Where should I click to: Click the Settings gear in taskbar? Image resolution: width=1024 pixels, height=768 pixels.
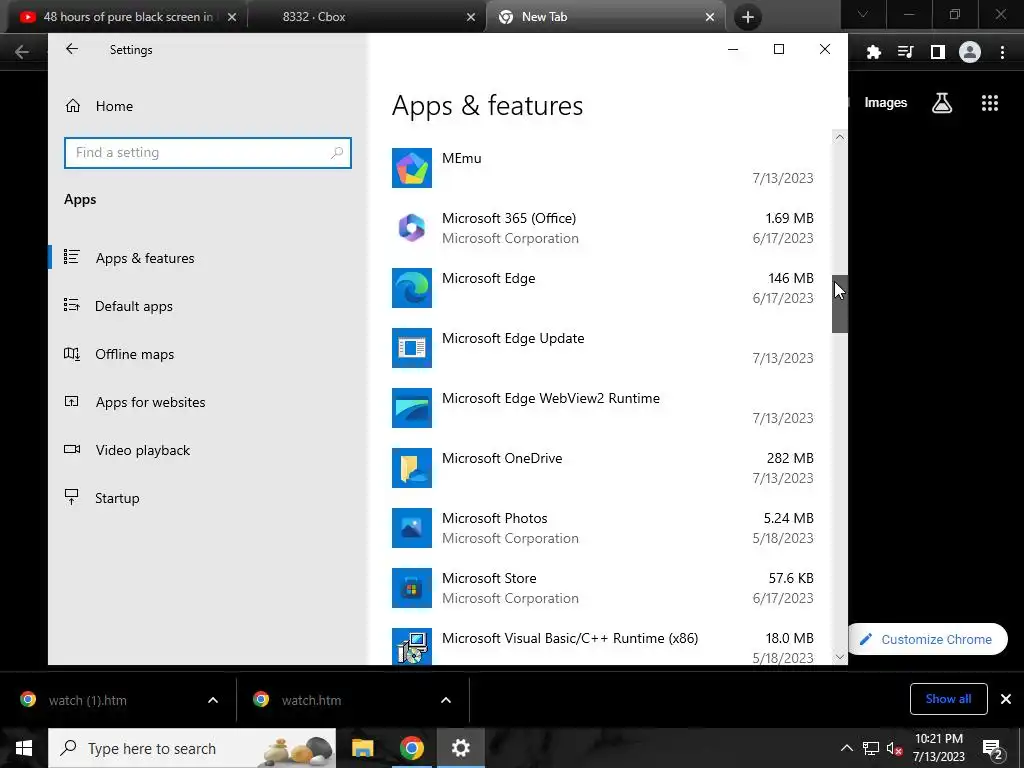pyautogui.click(x=460, y=748)
